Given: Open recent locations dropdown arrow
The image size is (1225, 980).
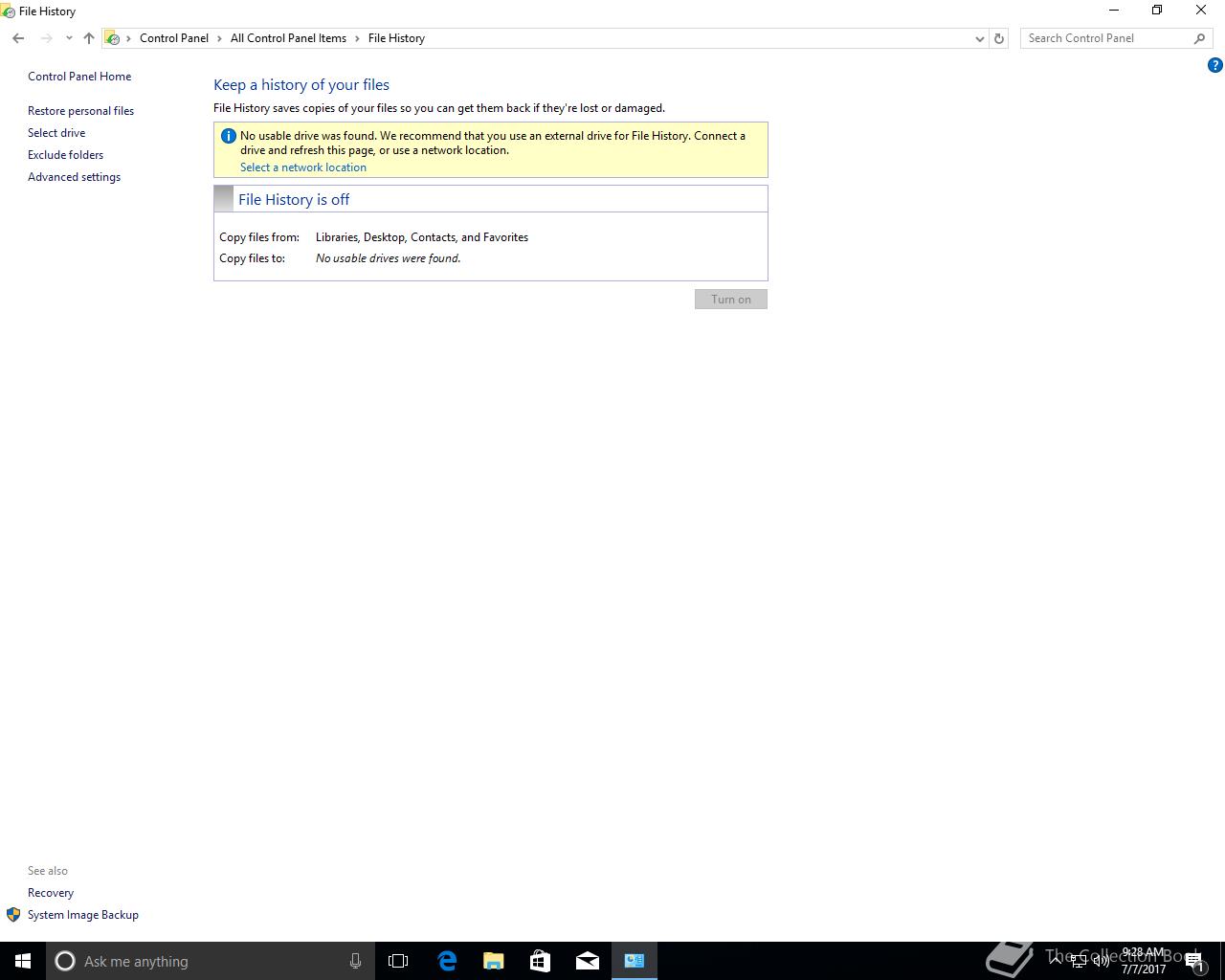Looking at the screenshot, I should 69,38.
